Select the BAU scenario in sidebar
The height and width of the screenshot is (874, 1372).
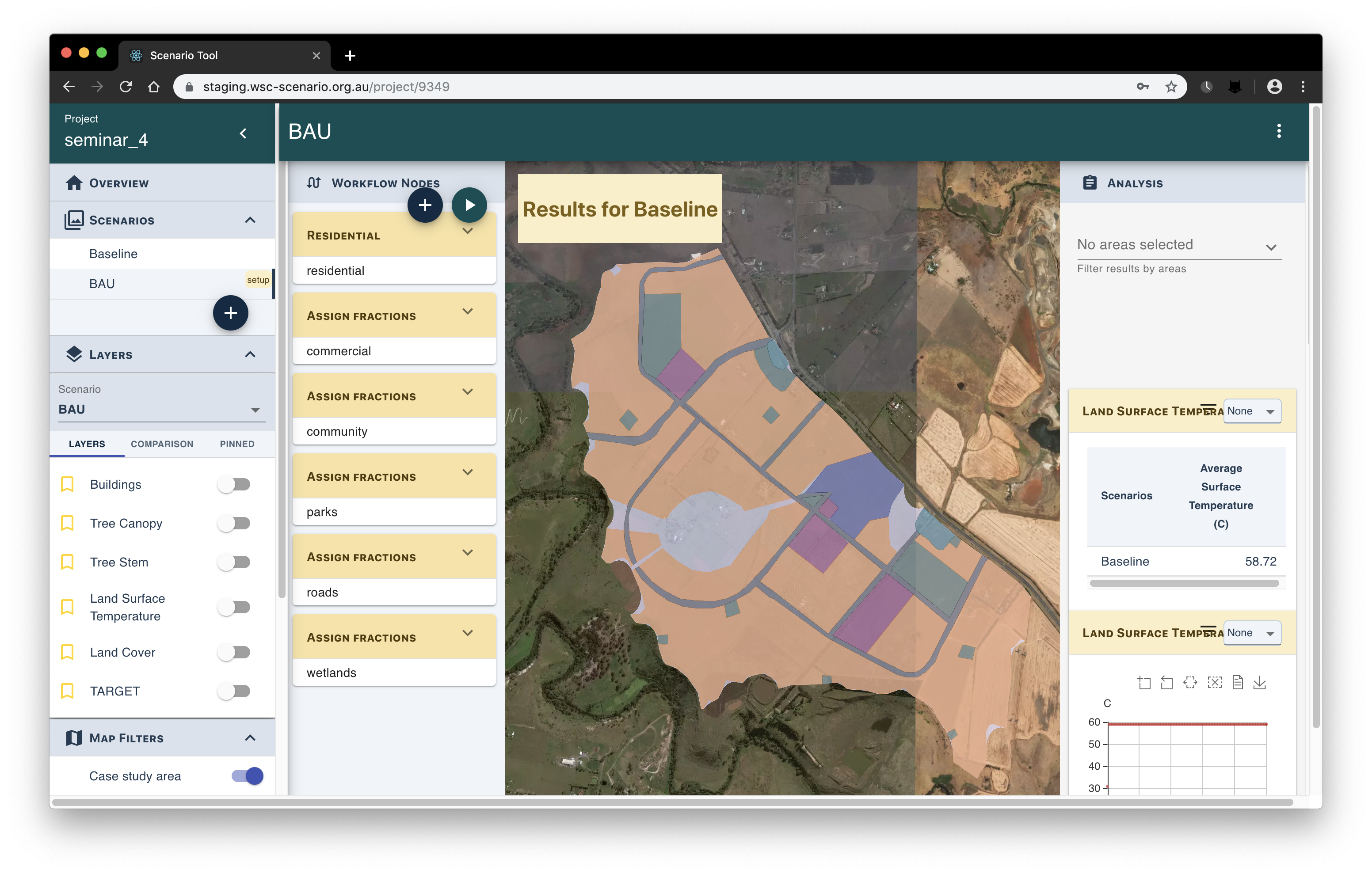pos(161,283)
